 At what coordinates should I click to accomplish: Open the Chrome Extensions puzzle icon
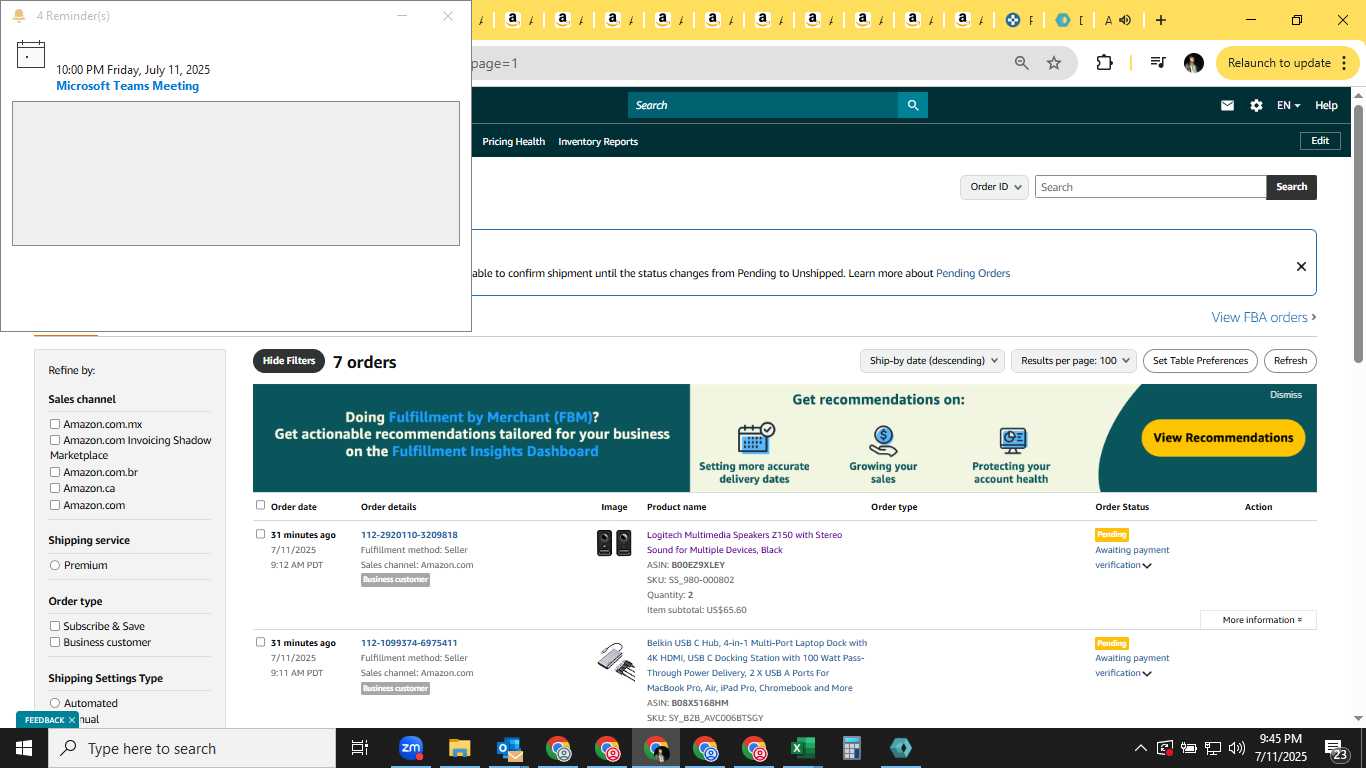pyautogui.click(x=1104, y=62)
